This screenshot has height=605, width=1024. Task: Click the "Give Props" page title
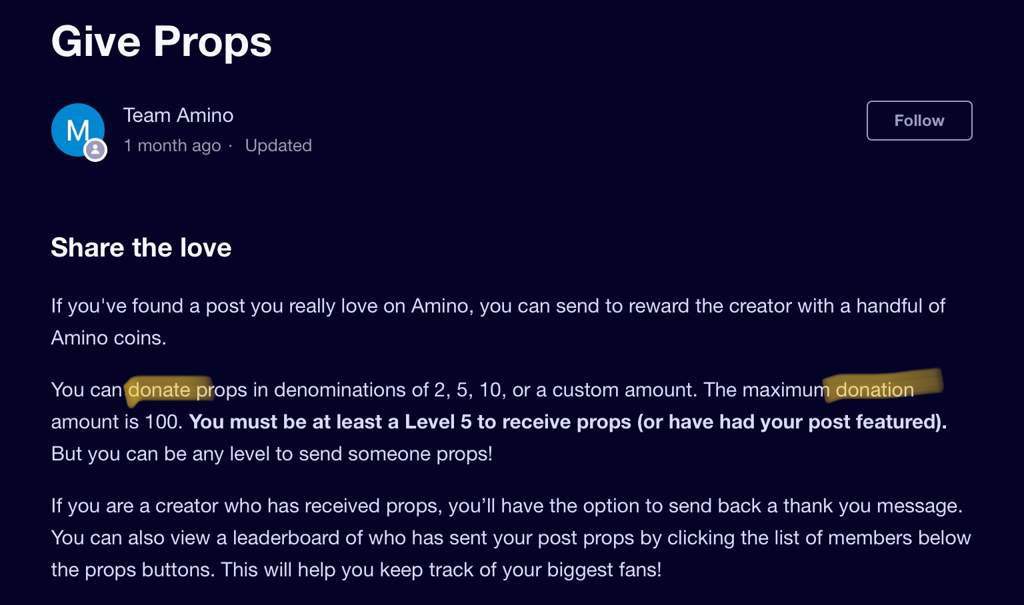(161, 42)
